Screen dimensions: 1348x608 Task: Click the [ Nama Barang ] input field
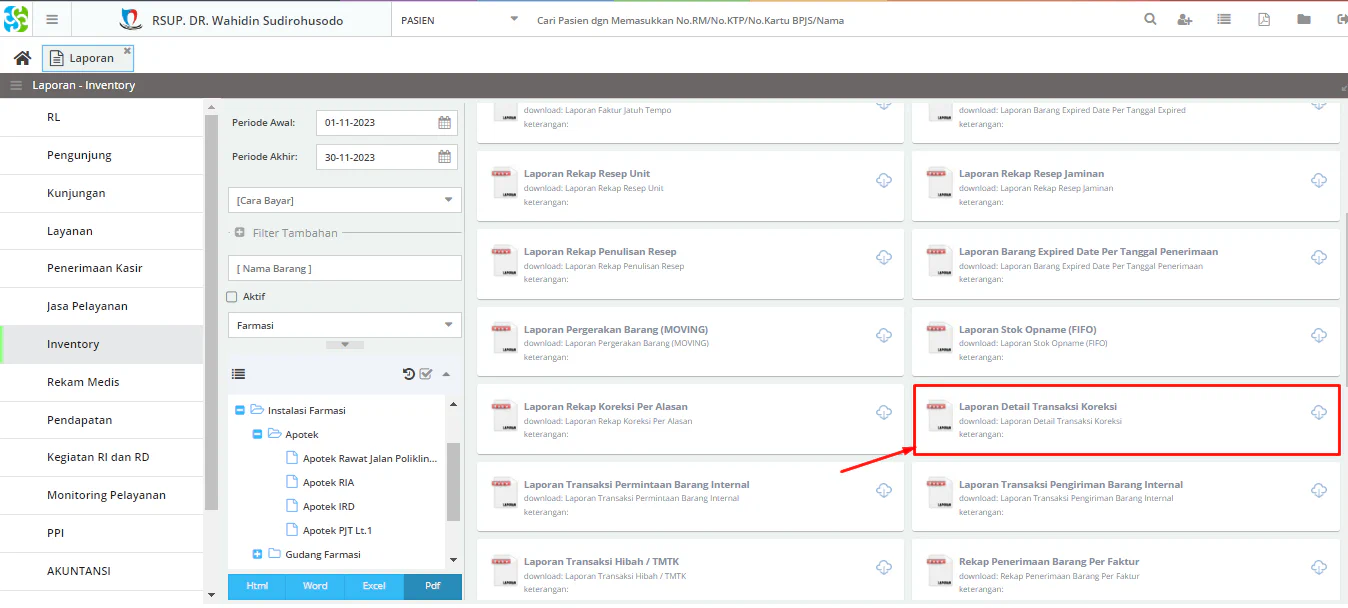345,268
